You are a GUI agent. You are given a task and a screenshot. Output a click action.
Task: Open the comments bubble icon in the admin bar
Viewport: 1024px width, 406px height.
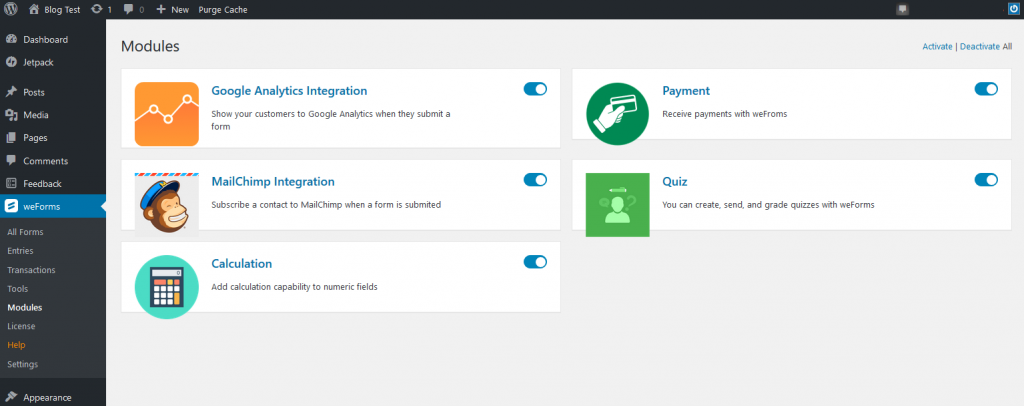(x=129, y=9)
